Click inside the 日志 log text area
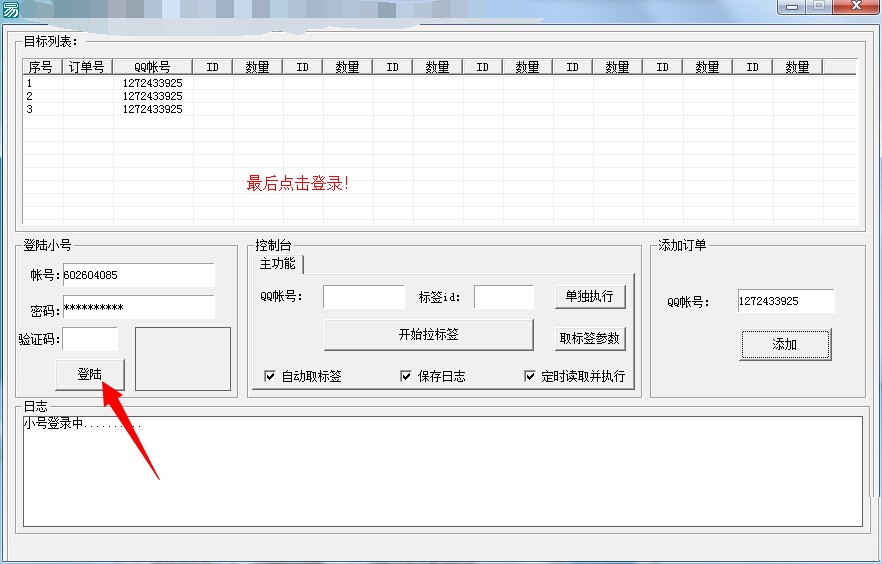Screen dimensions: 882x564 coord(443,471)
